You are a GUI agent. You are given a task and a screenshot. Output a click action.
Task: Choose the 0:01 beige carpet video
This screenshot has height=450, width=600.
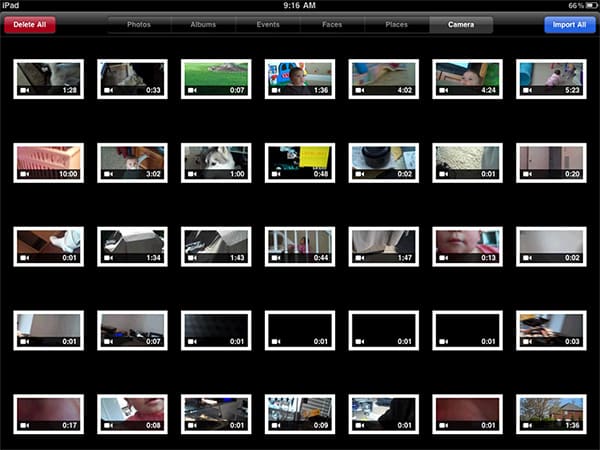click(x=468, y=163)
